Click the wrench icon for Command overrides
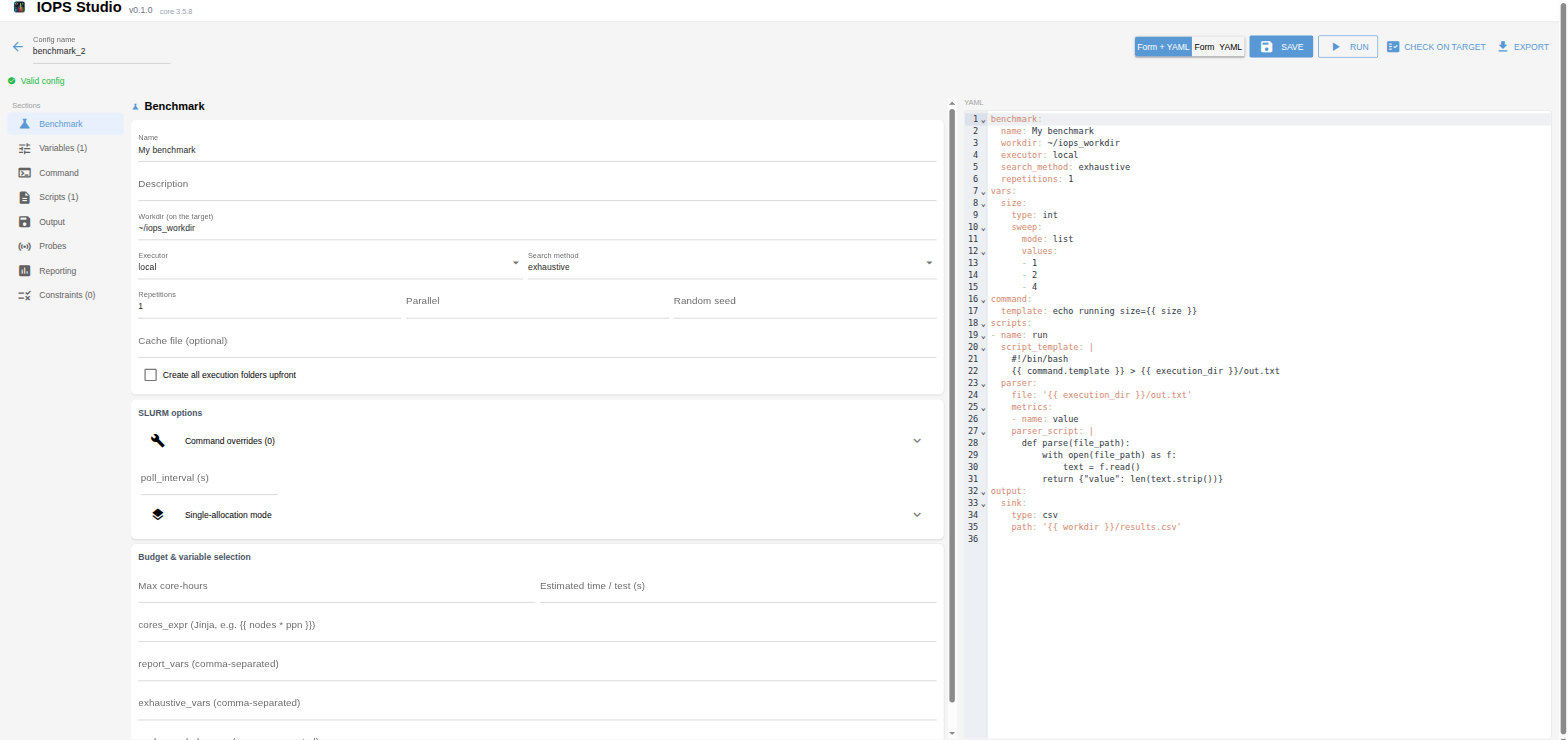 click(x=157, y=441)
